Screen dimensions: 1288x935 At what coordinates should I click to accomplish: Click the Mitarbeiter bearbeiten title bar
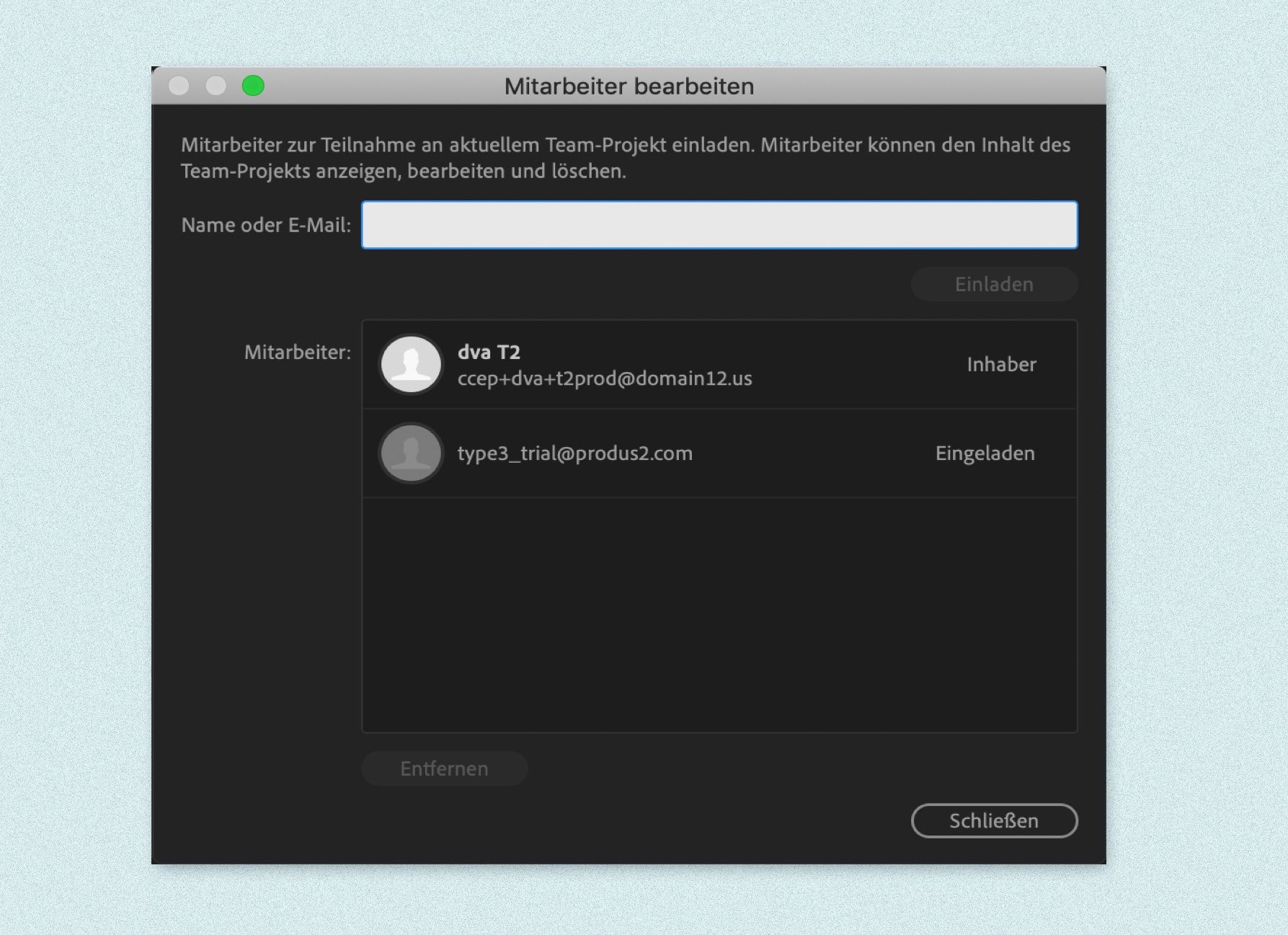click(x=629, y=86)
